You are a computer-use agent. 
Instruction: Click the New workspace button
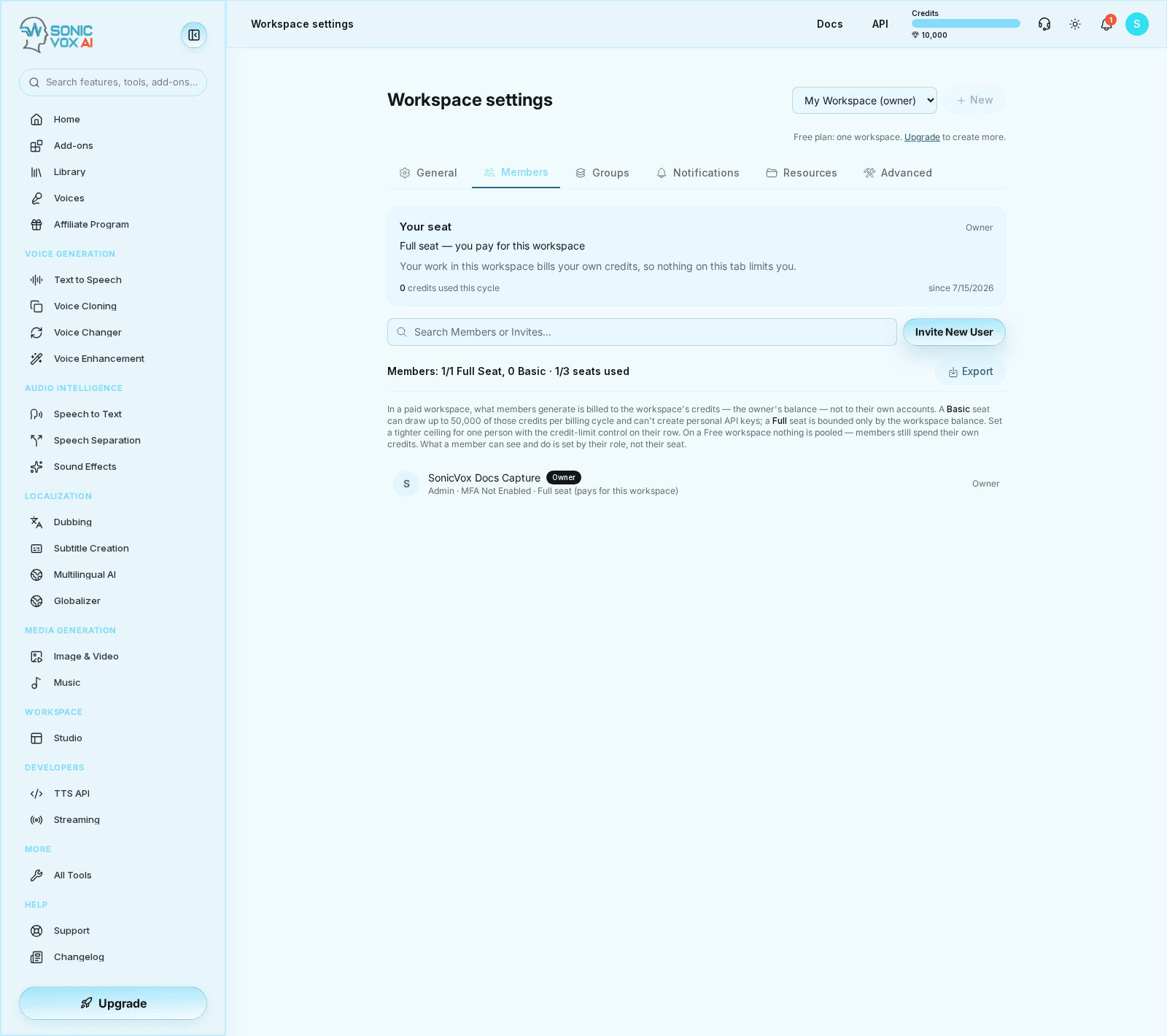click(974, 101)
